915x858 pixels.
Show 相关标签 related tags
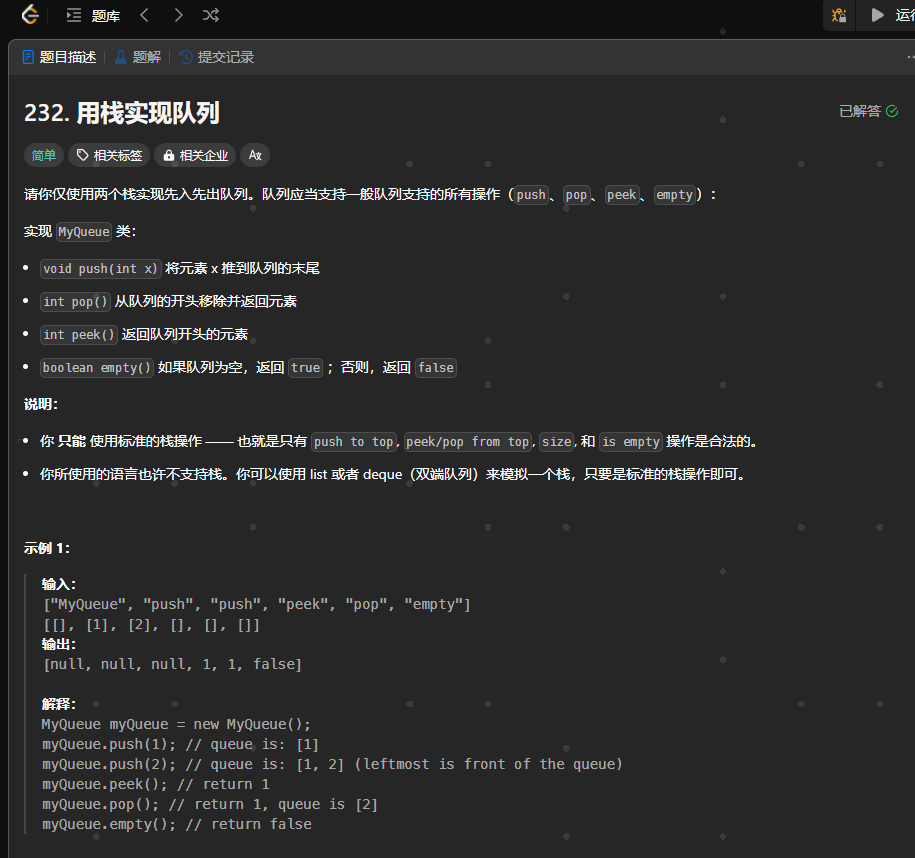coord(109,155)
